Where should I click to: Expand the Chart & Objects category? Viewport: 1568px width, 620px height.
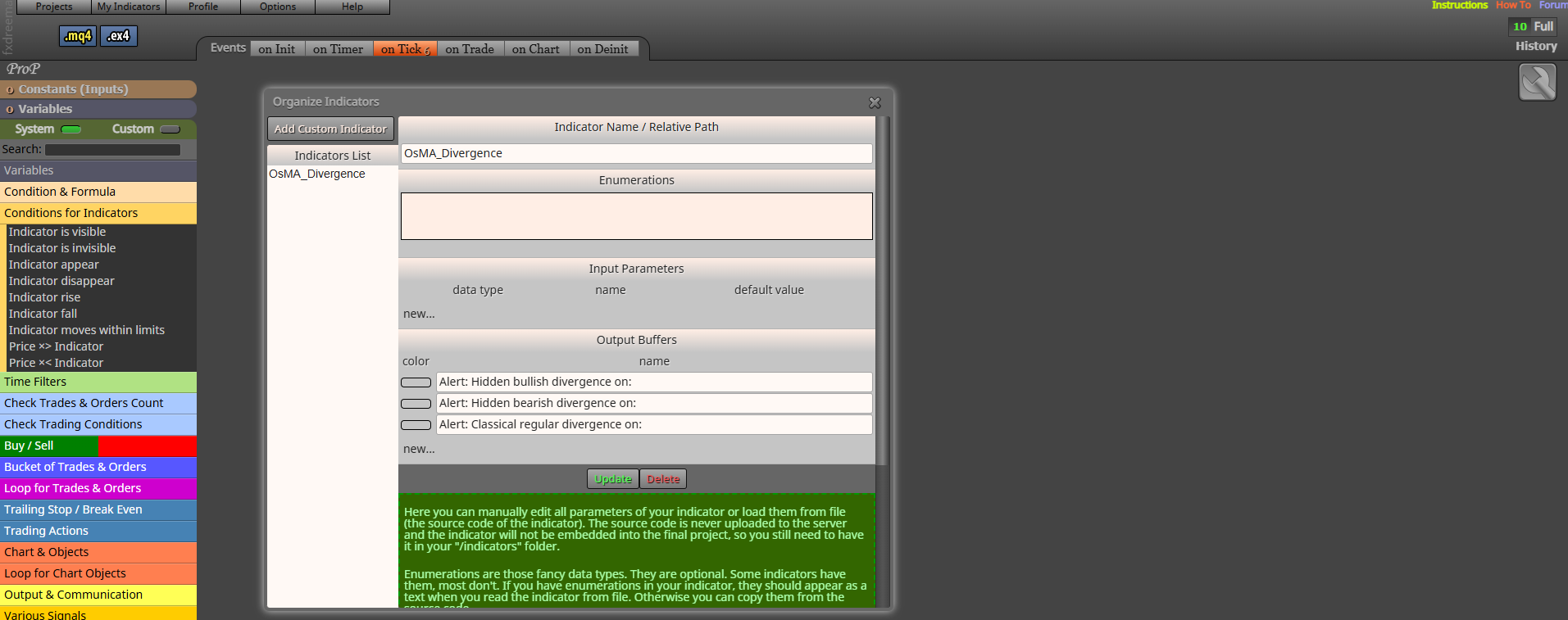click(x=98, y=552)
